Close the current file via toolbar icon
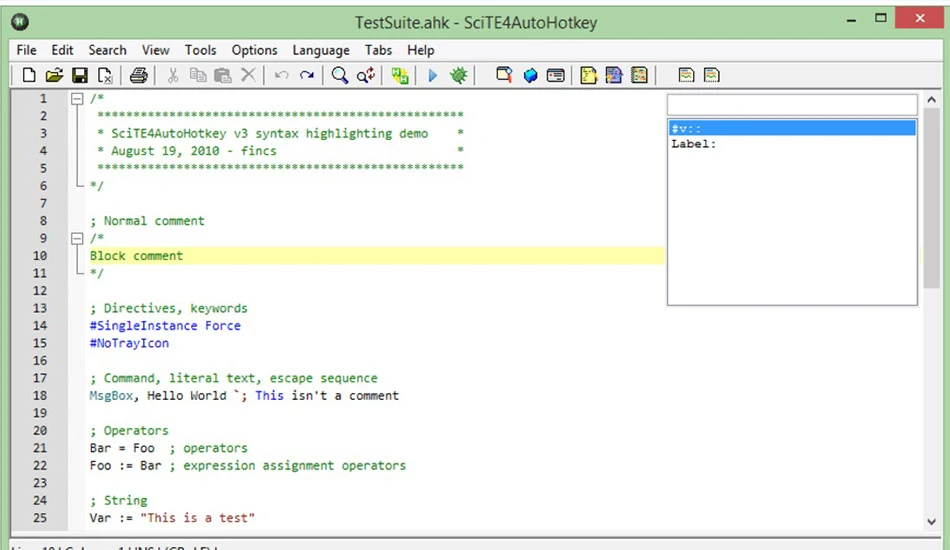The height and width of the screenshot is (550, 950). [105, 75]
